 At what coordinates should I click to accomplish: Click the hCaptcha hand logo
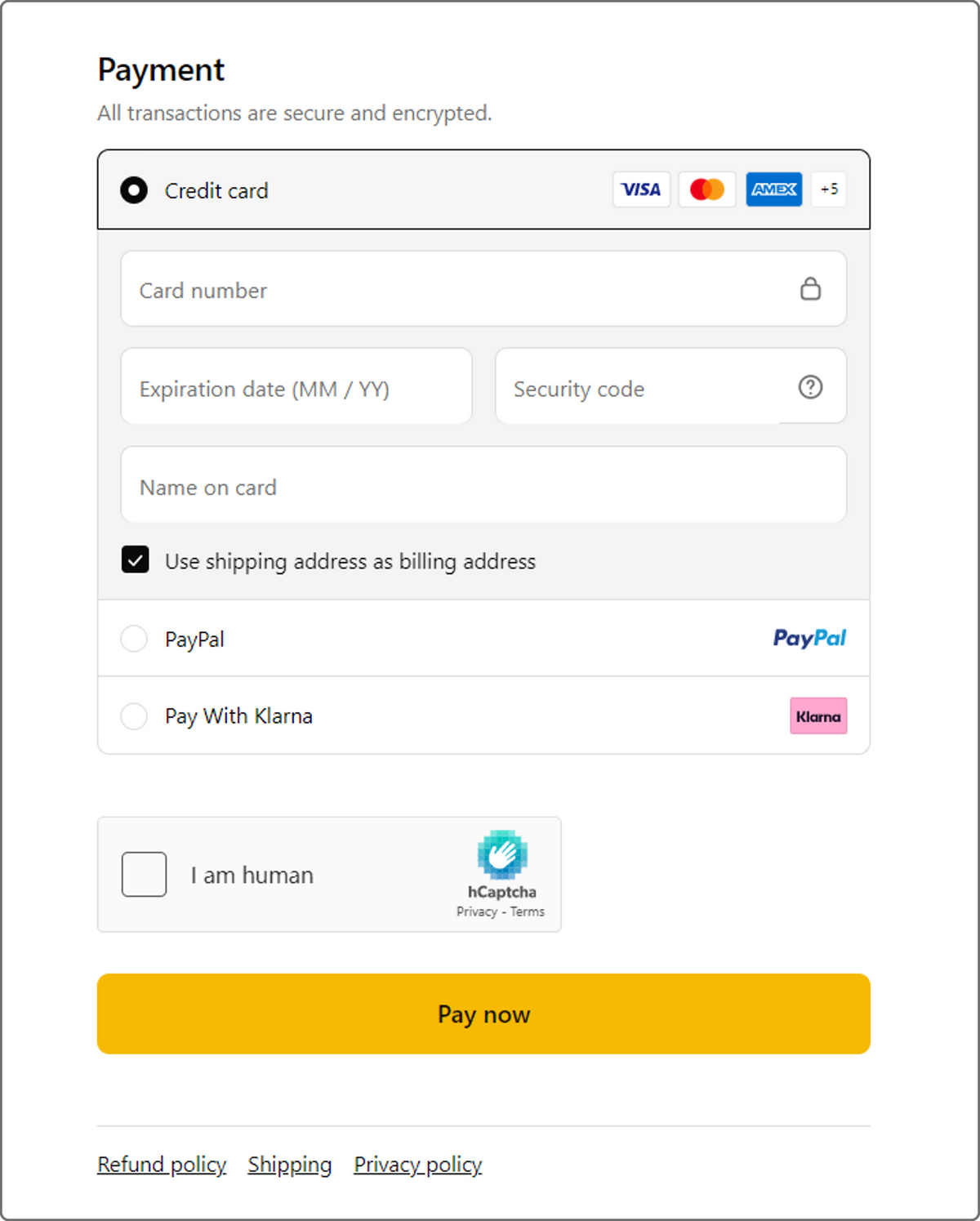502,854
